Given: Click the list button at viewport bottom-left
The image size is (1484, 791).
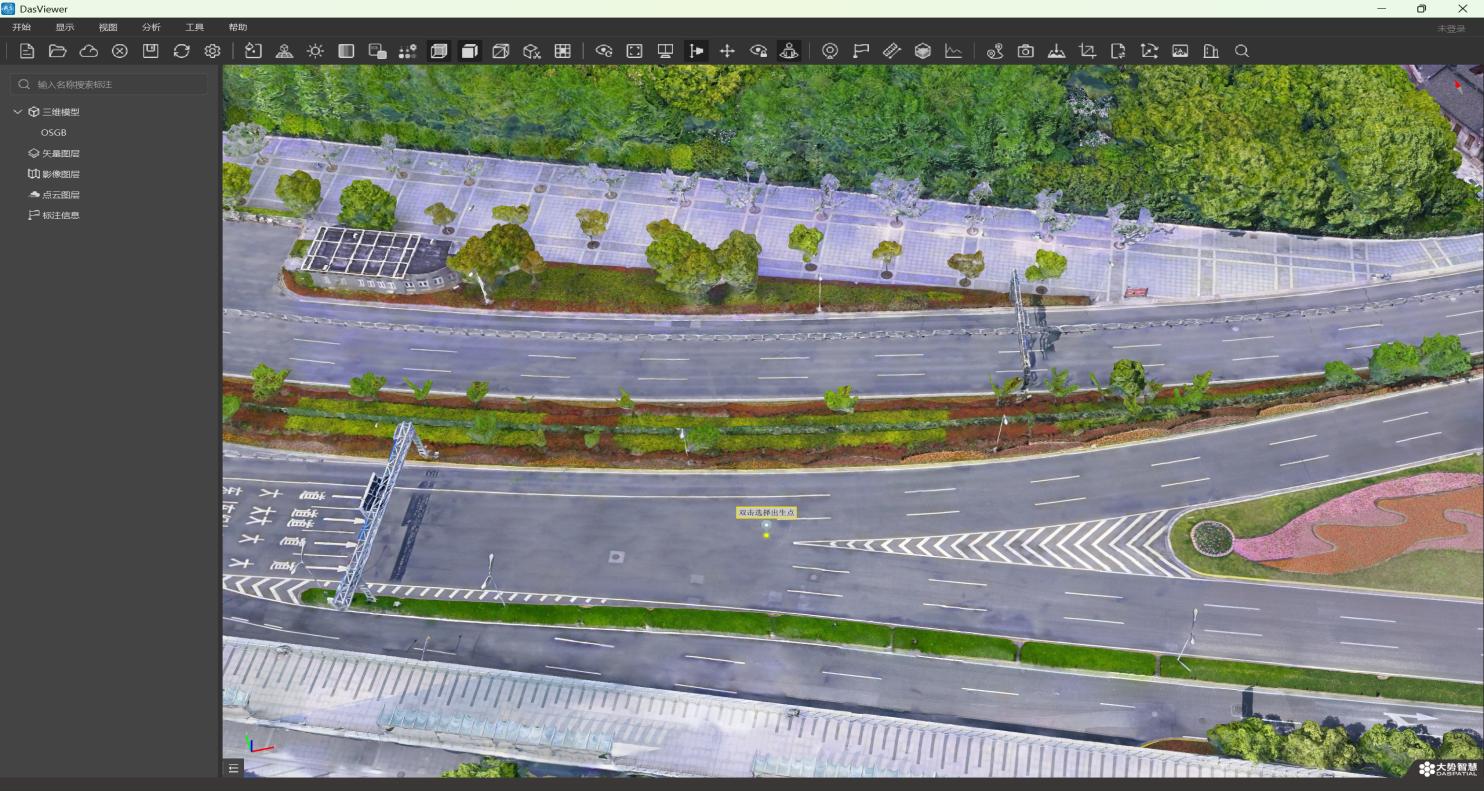Looking at the screenshot, I should (233, 768).
